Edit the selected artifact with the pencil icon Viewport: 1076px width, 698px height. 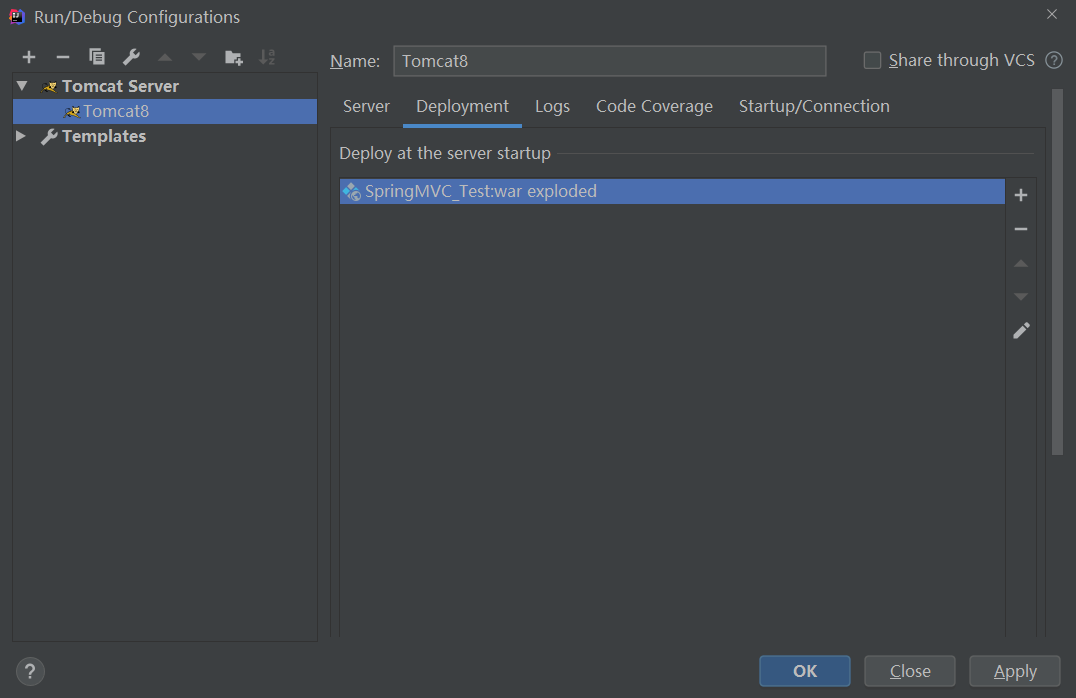point(1020,330)
